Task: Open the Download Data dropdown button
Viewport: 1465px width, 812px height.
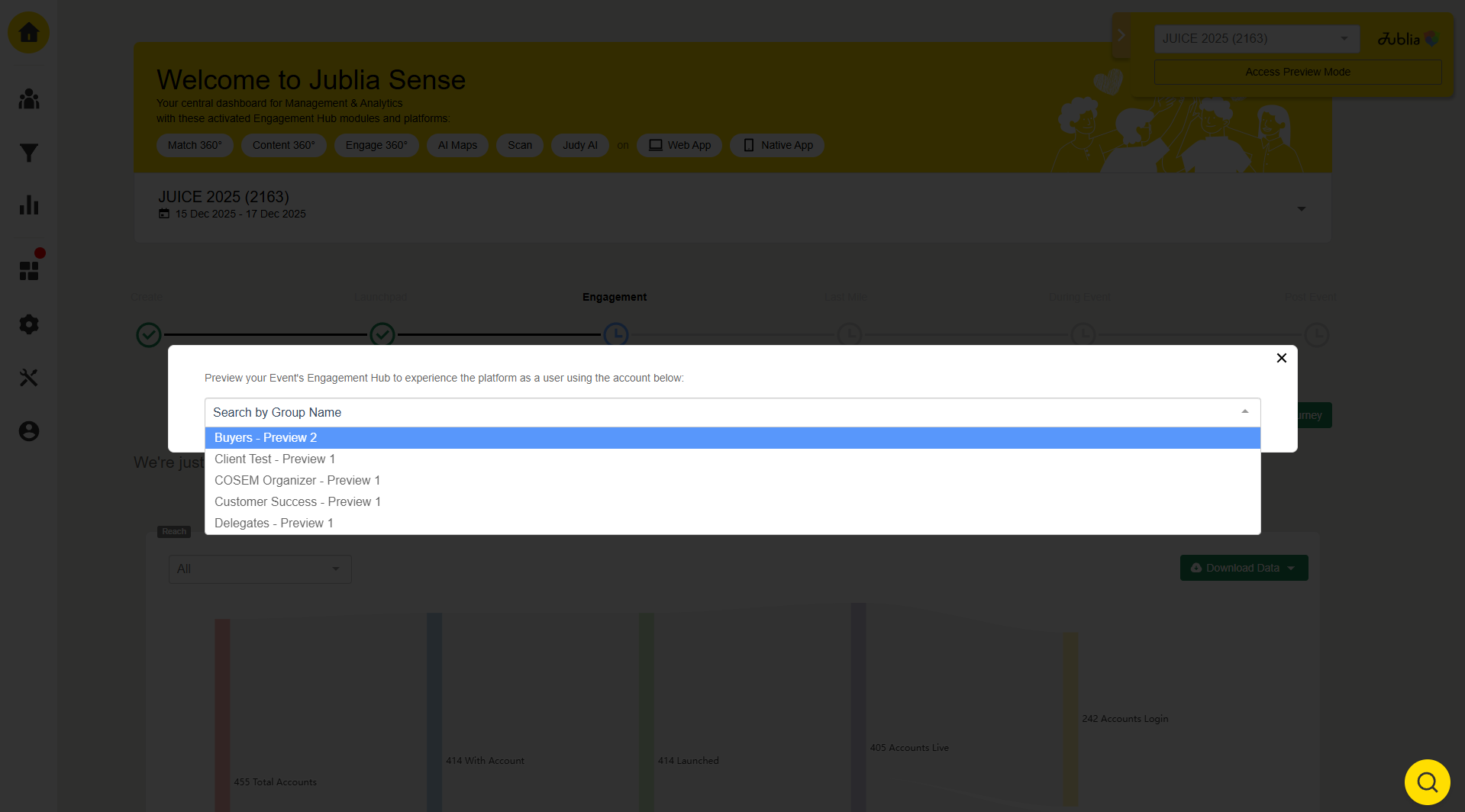Action: pyautogui.click(x=1244, y=568)
